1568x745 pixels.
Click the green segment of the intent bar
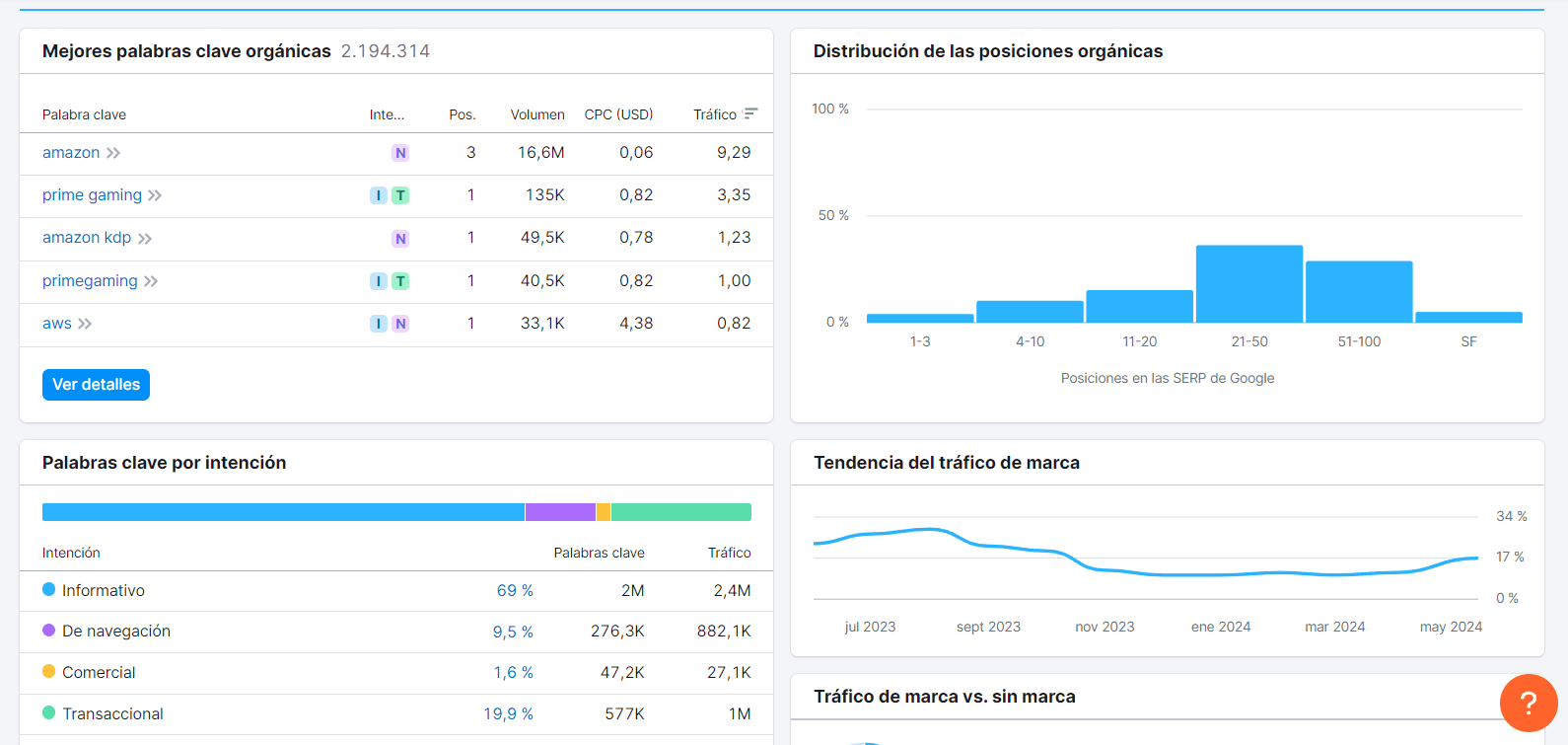point(681,512)
